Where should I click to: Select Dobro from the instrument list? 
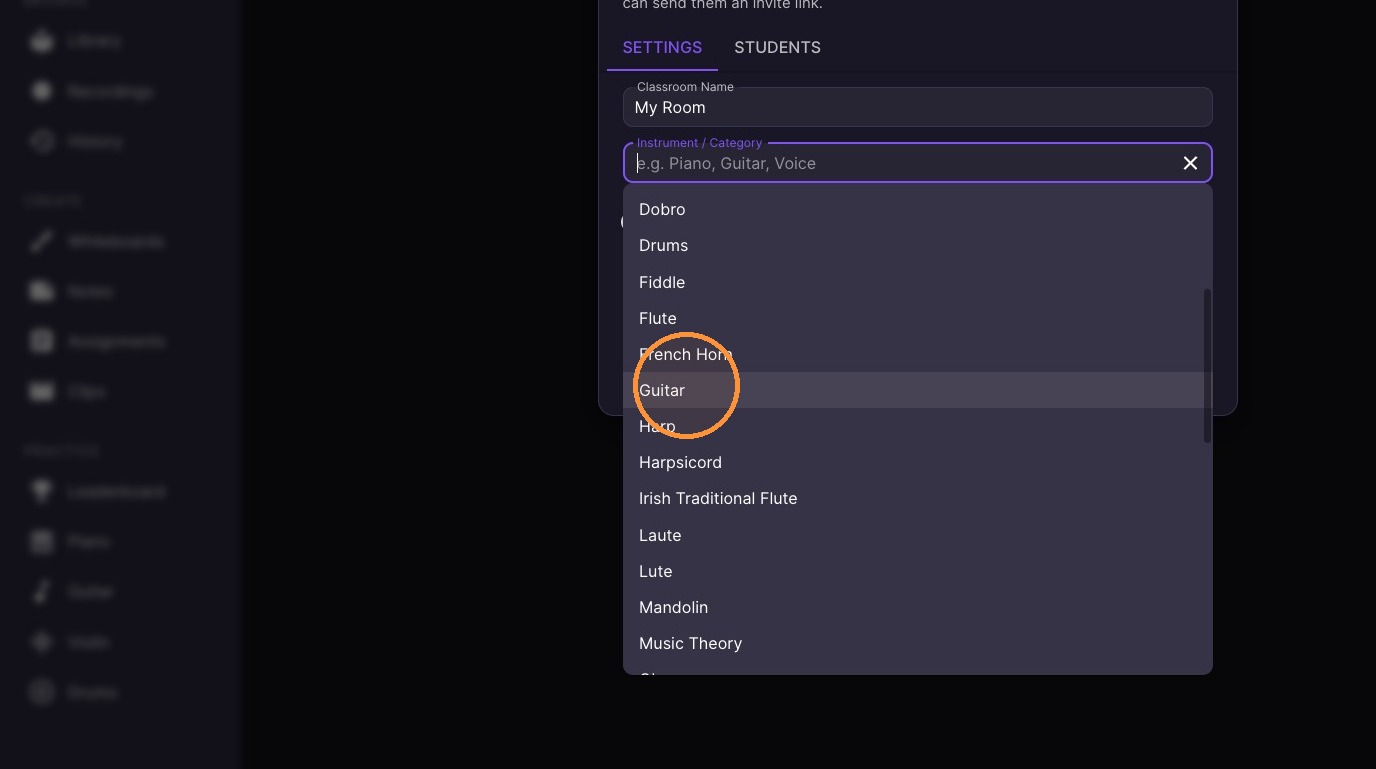pyautogui.click(x=917, y=209)
